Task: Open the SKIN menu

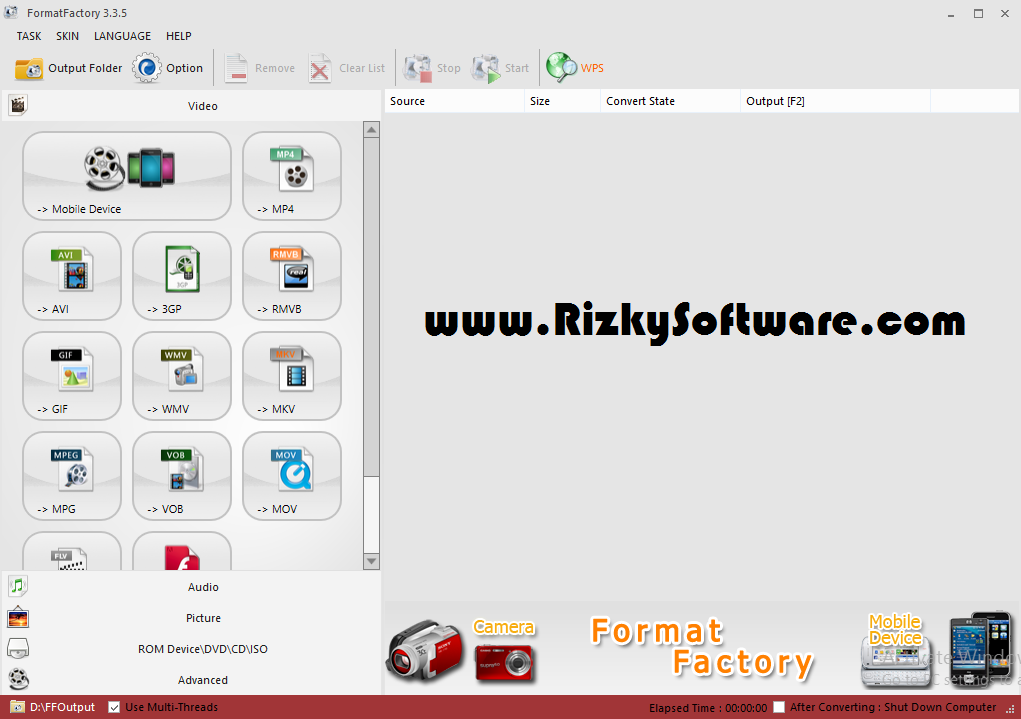Action: 67,36
